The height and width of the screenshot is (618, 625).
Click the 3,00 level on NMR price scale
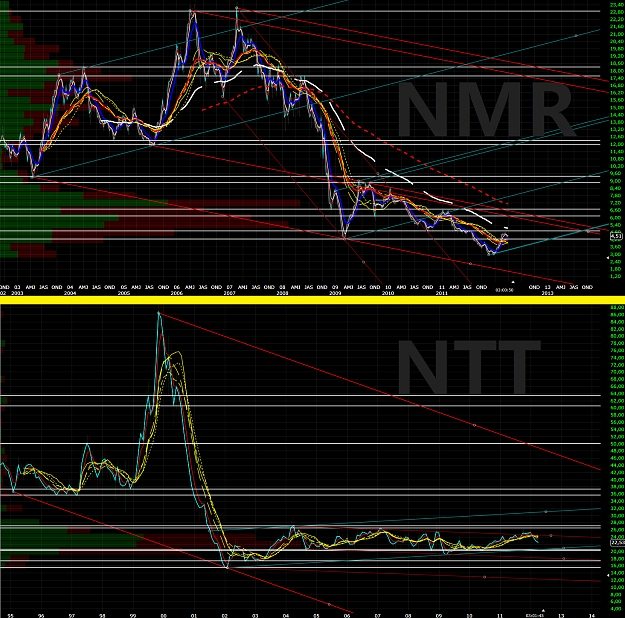tap(616, 254)
